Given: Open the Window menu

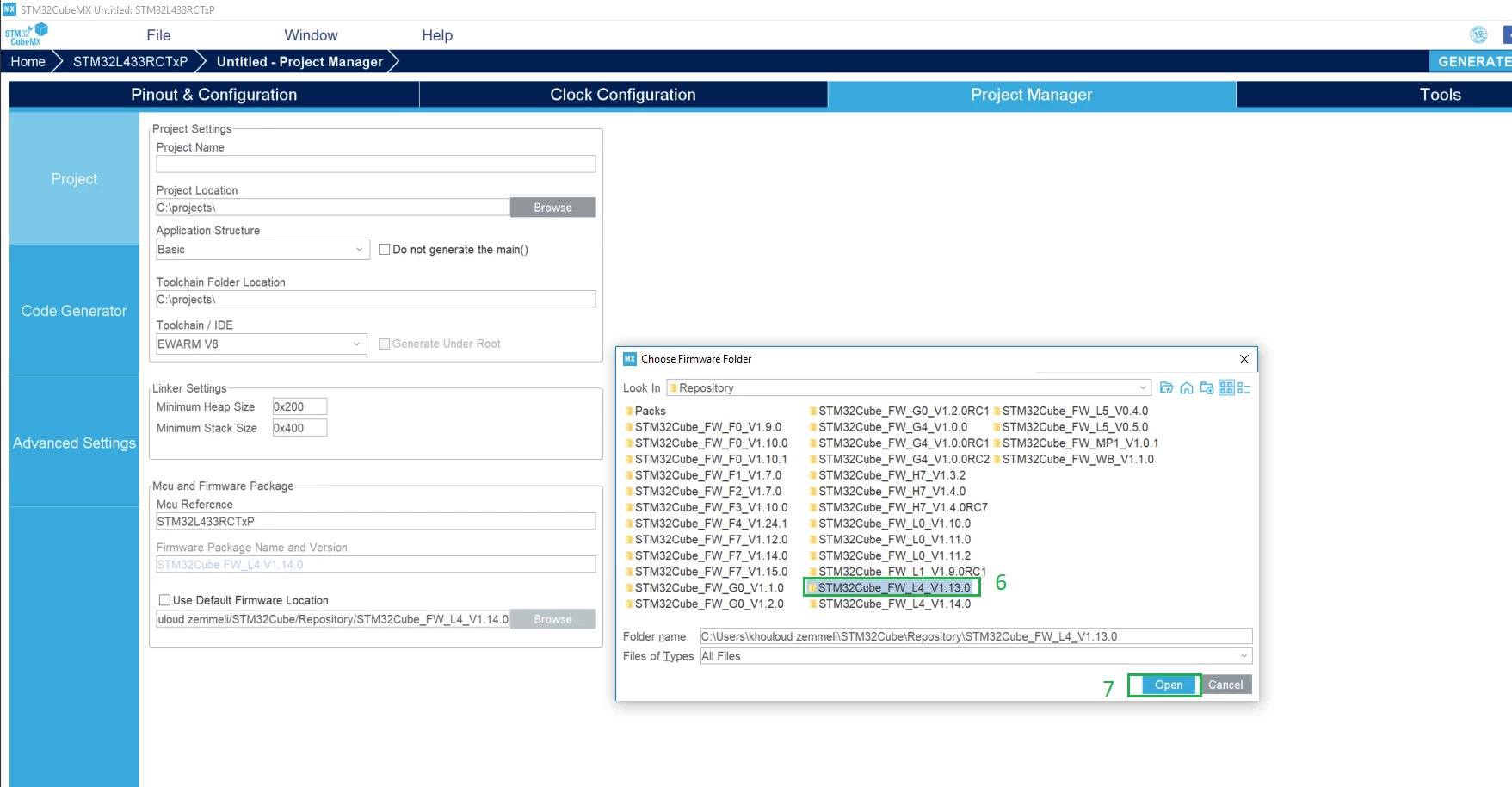Looking at the screenshot, I should click(x=311, y=35).
